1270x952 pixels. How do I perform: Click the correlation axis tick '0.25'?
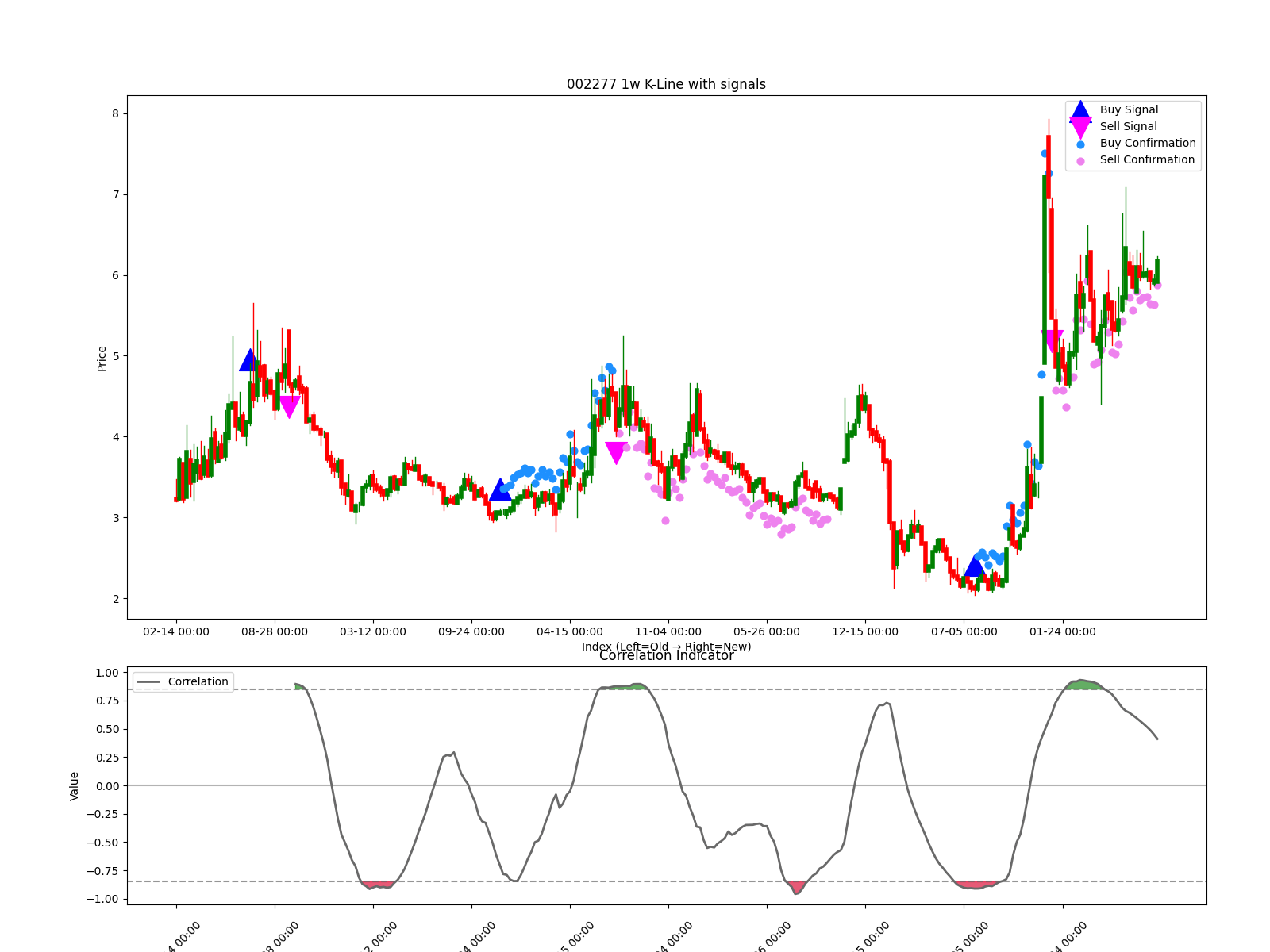106,758
